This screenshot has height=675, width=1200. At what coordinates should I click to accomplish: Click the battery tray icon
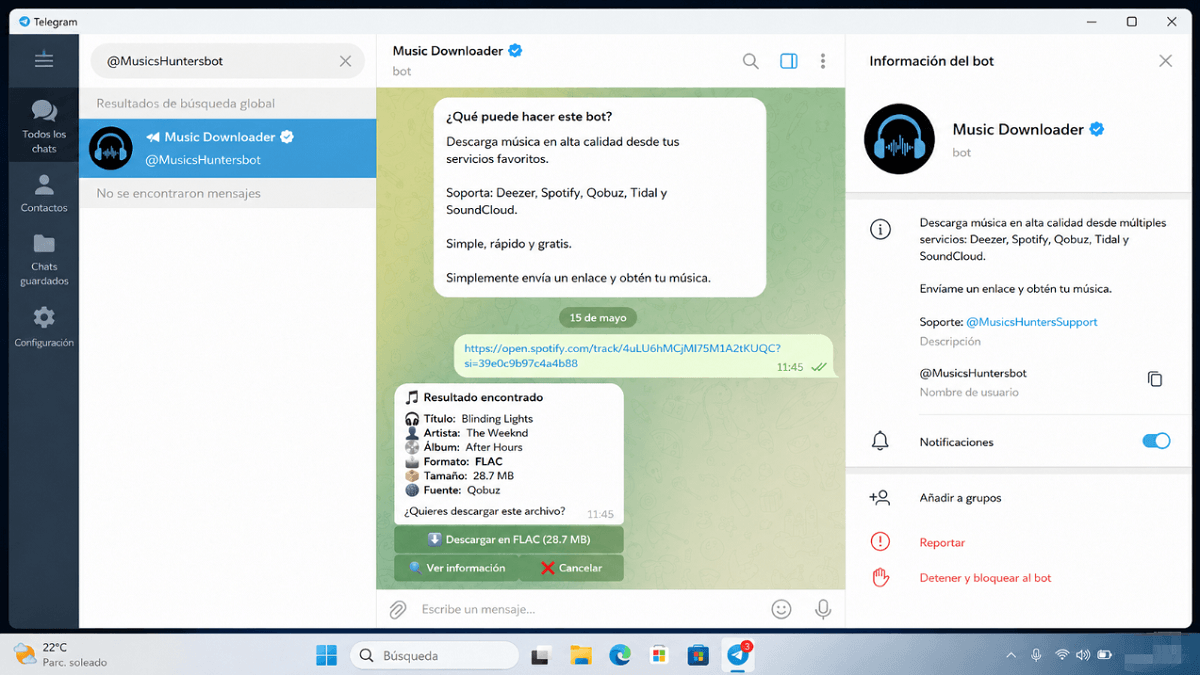(x=1106, y=655)
